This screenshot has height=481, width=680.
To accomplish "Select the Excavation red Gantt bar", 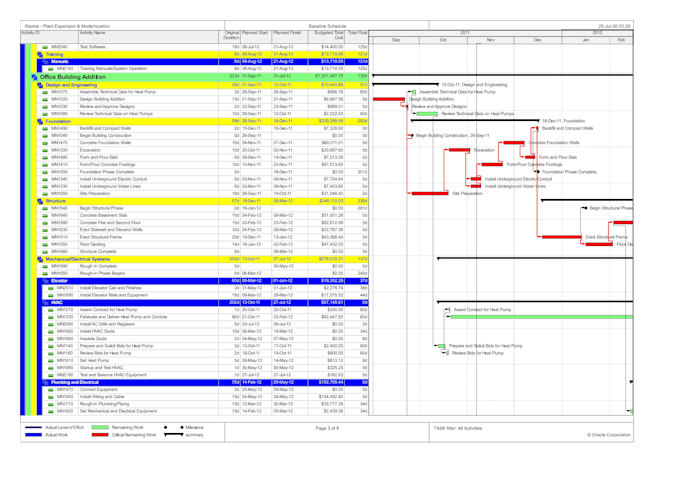I will 459,150.
